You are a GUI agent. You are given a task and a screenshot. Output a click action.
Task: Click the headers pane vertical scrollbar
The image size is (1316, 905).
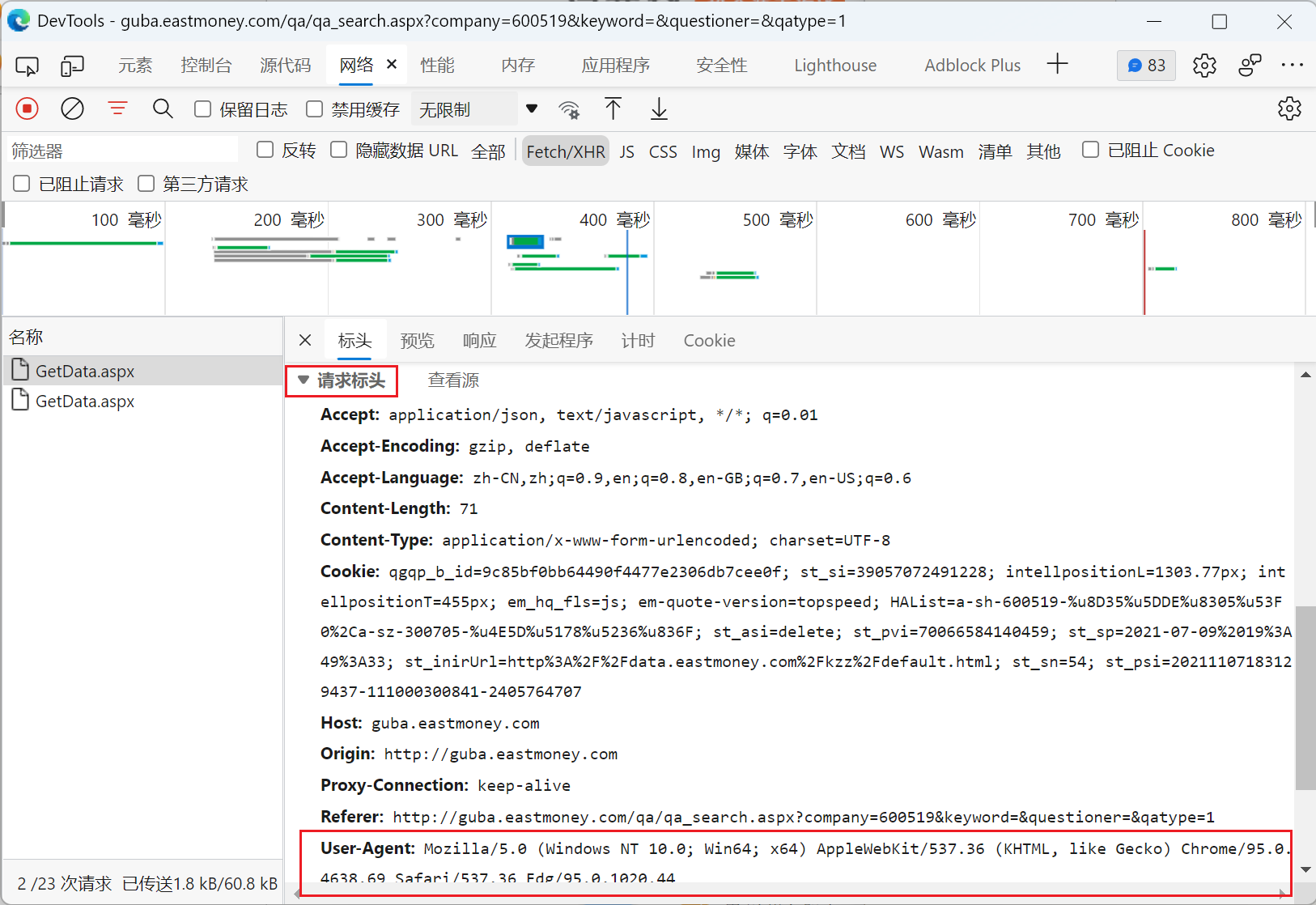pyautogui.click(x=1305, y=698)
